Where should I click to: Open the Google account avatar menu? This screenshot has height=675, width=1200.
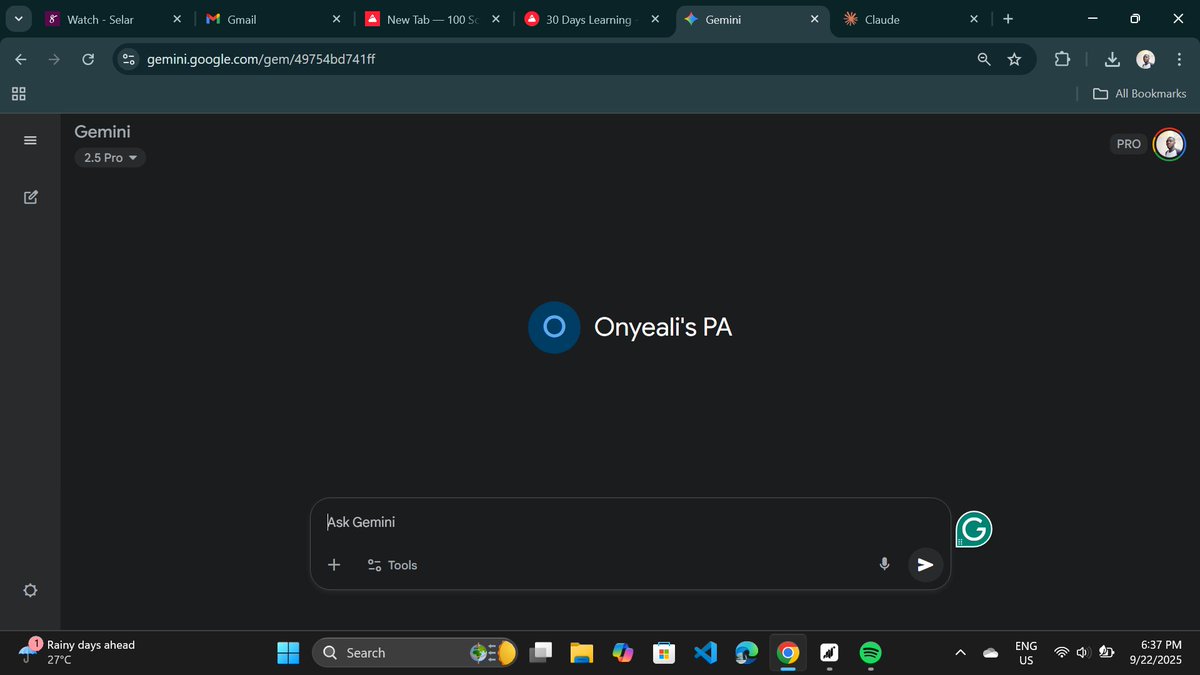point(1169,143)
